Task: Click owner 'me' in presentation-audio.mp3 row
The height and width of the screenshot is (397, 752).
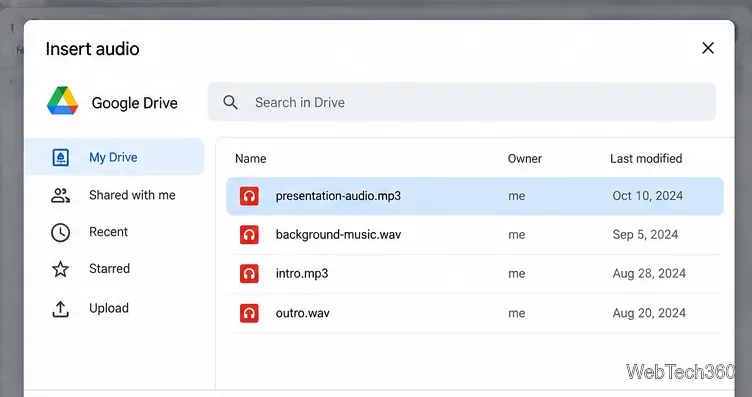Action: 517,196
